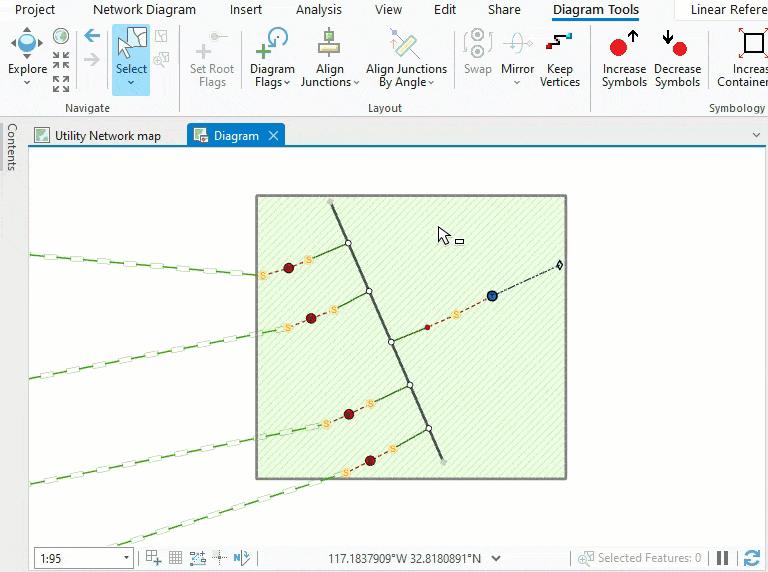Expand the Explore dropdown arrow
Viewport: 768px width, 572px height.
pos(27,83)
